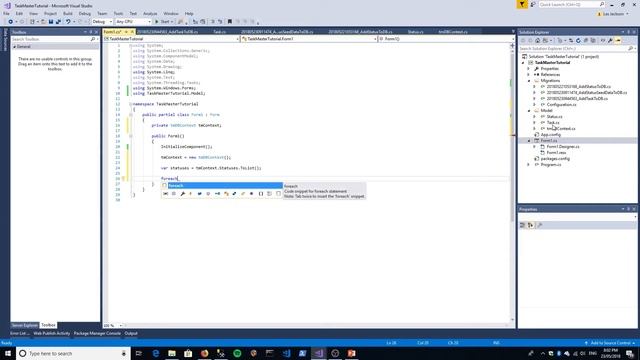Select App.config in Solution Explorer
This screenshot has width=640, height=360.
[551, 135]
